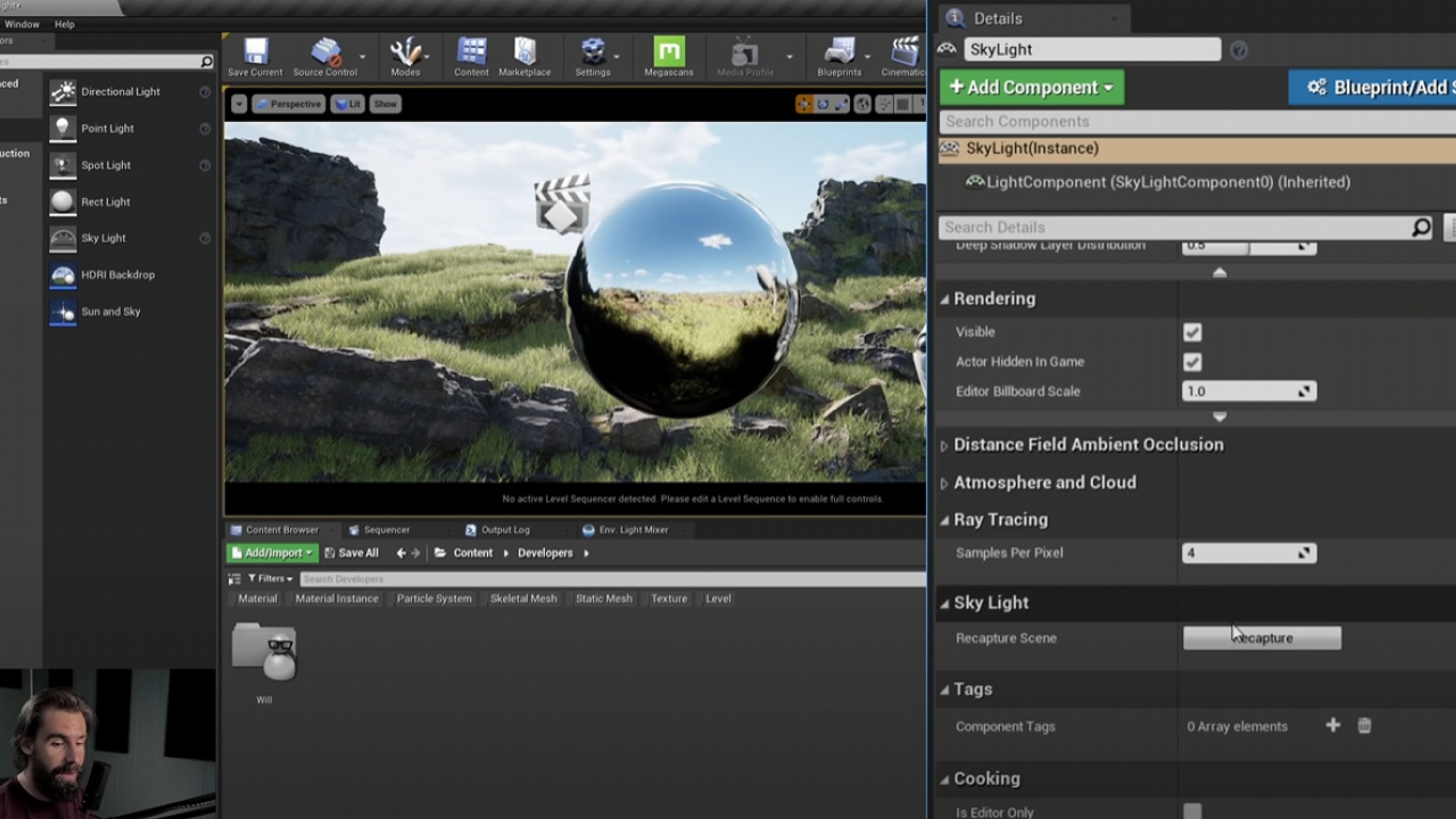Delete component tags with trash icon

[x=1364, y=726]
